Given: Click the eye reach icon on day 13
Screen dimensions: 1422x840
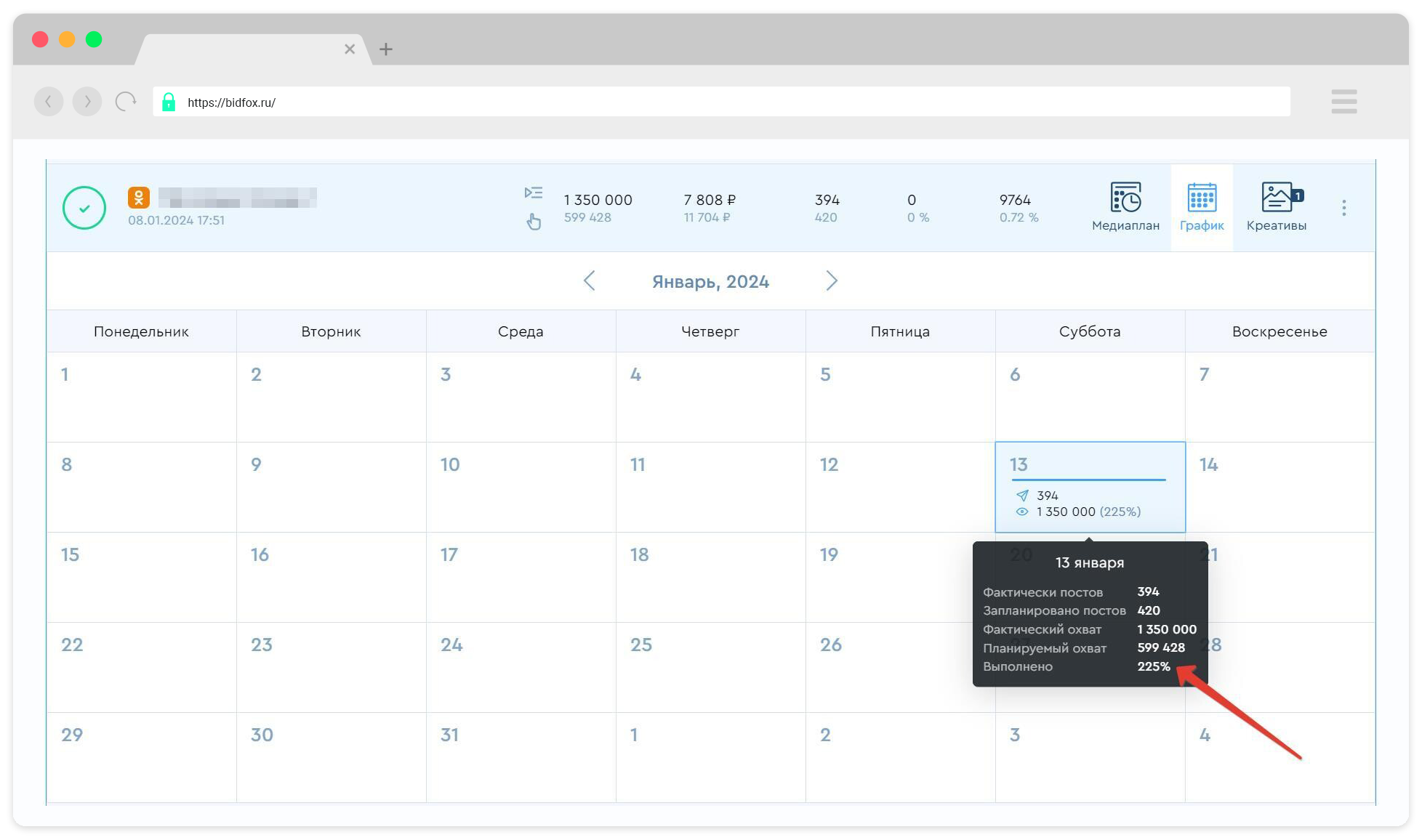Looking at the screenshot, I should [1022, 512].
